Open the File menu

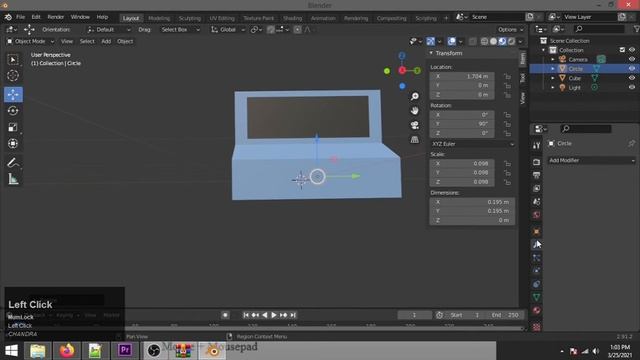[20, 17]
